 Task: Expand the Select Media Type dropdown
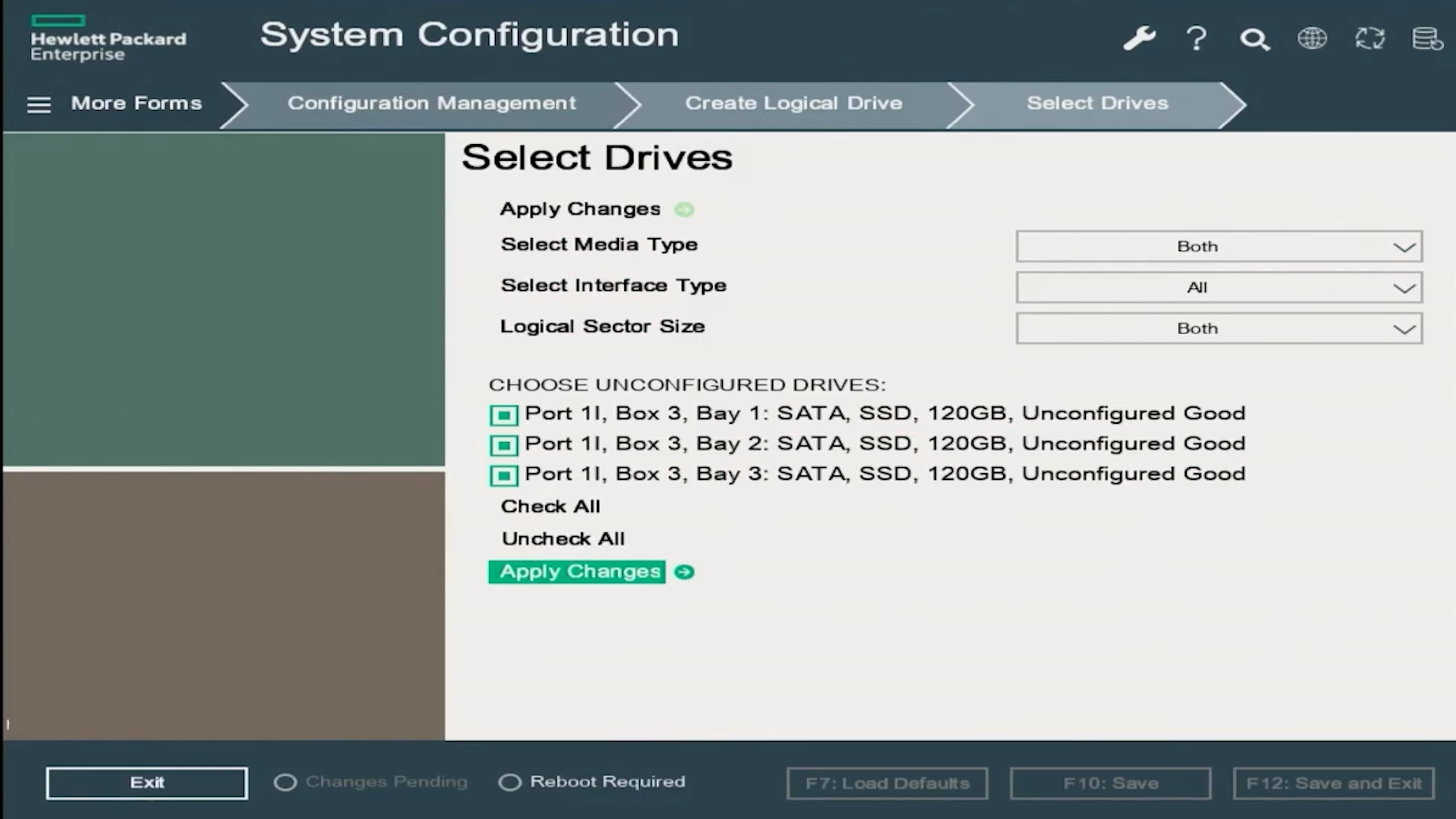pyautogui.click(x=1219, y=246)
